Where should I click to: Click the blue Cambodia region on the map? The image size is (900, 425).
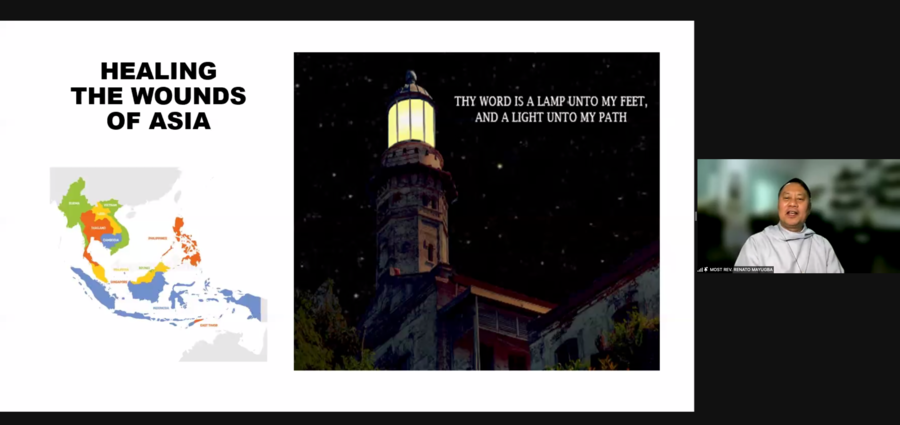[x=111, y=239]
